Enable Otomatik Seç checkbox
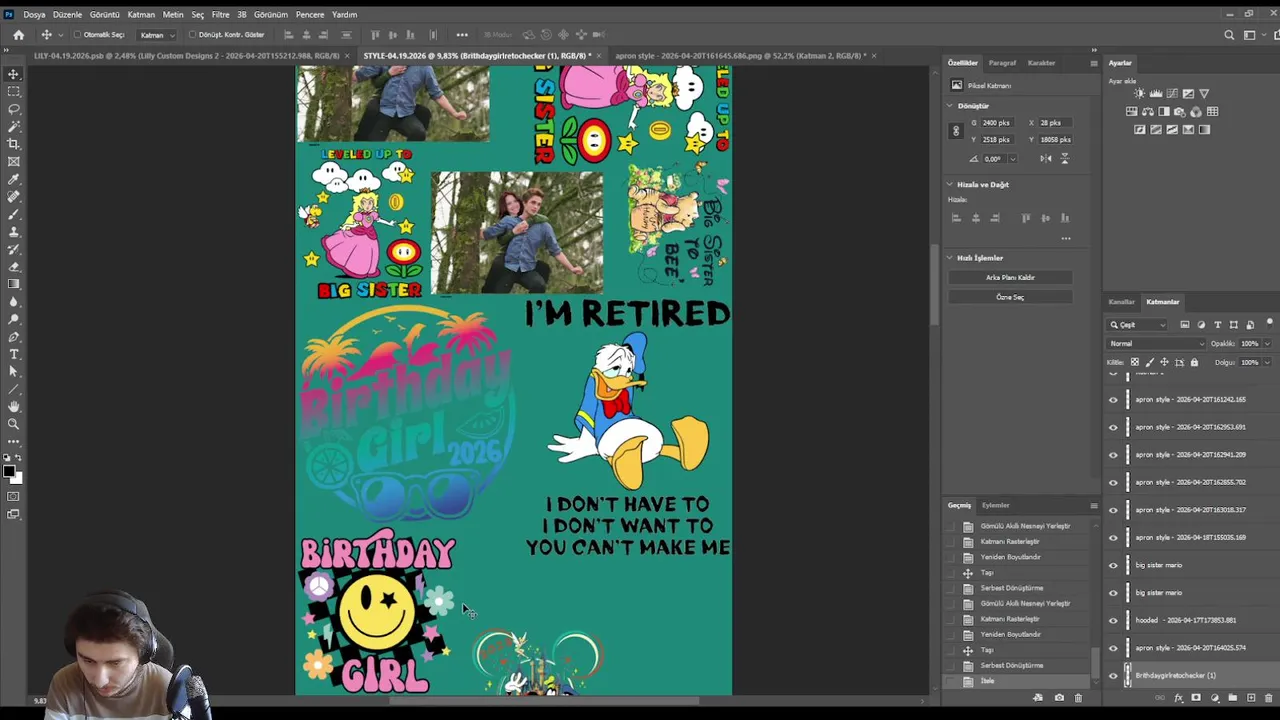This screenshot has width=1280, height=720. point(77,35)
